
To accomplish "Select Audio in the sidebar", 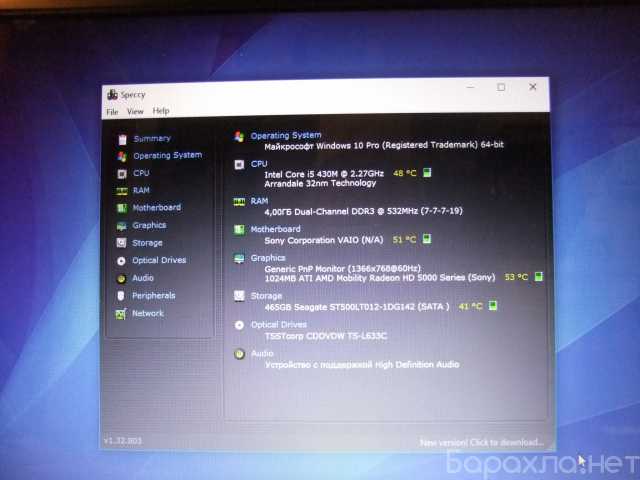I will pyautogui.click(x=143, y=278).
